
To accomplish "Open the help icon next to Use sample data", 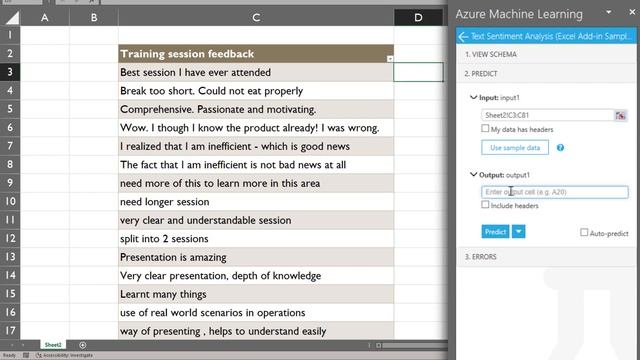I will 560,148.
